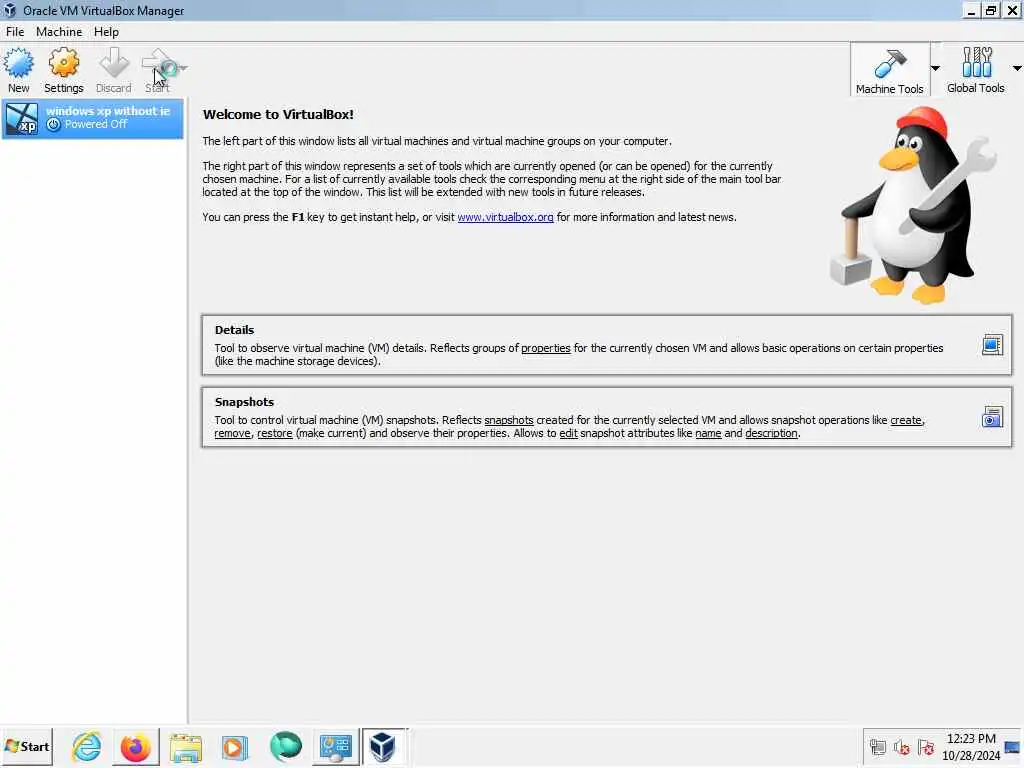This screenshot has height=768, width=1024.
Task: Click the Powered Off status text
Action: click(x=95, y=124)
